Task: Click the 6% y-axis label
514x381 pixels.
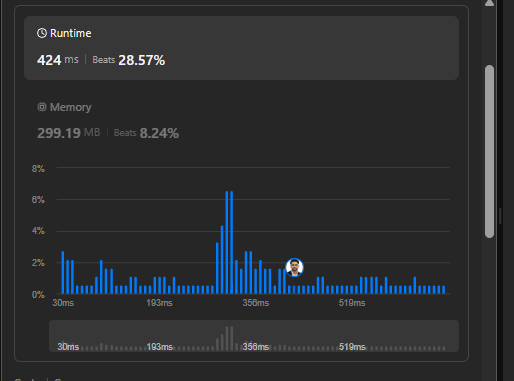Action: tap(38, 200)
